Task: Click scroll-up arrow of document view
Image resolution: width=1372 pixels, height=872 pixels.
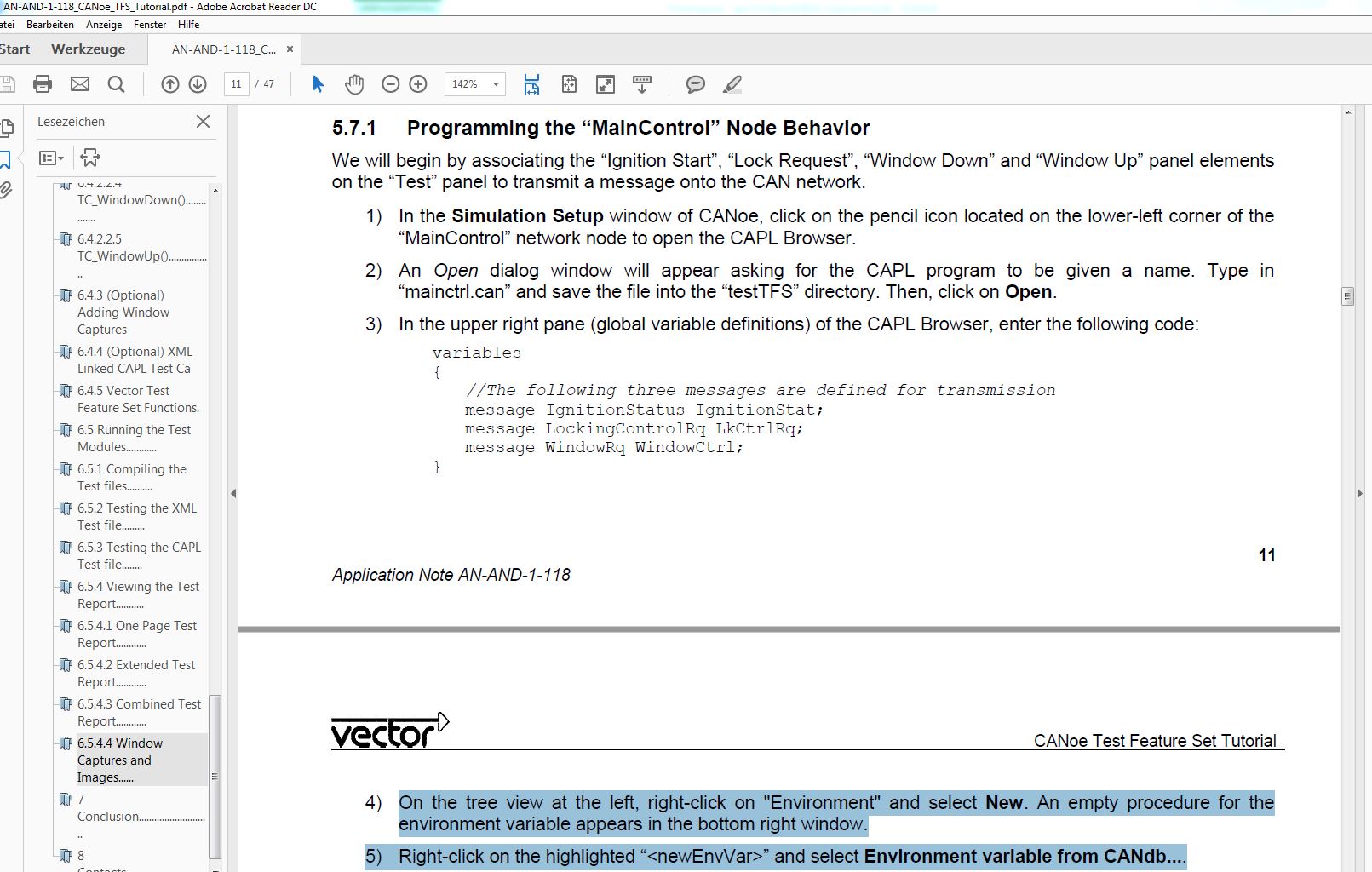Action: [1347, 112]
